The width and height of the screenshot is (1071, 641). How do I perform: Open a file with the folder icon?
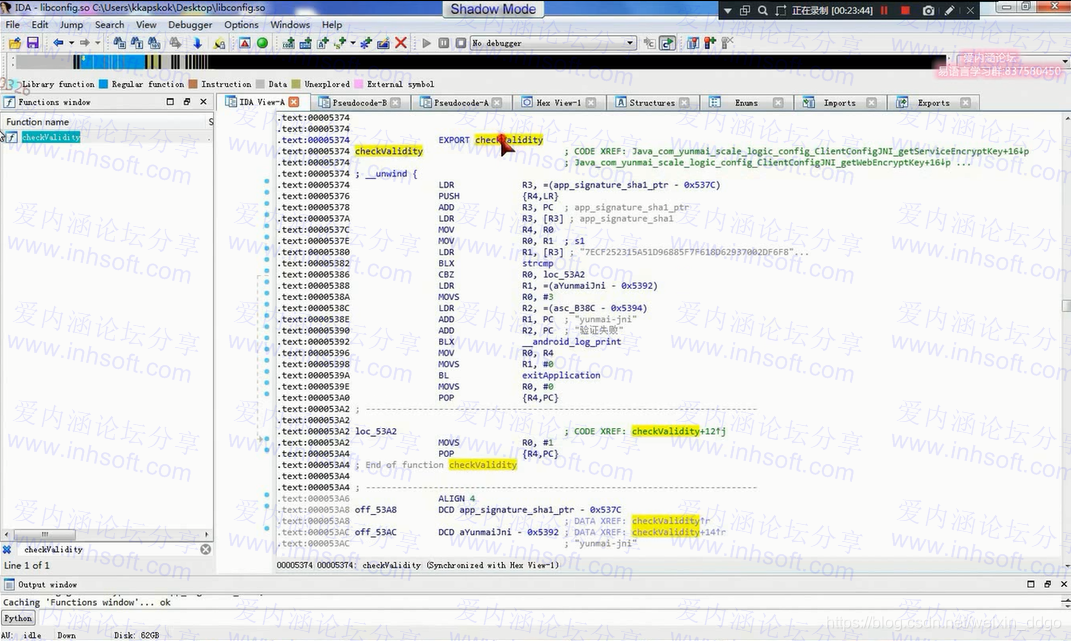14,43
